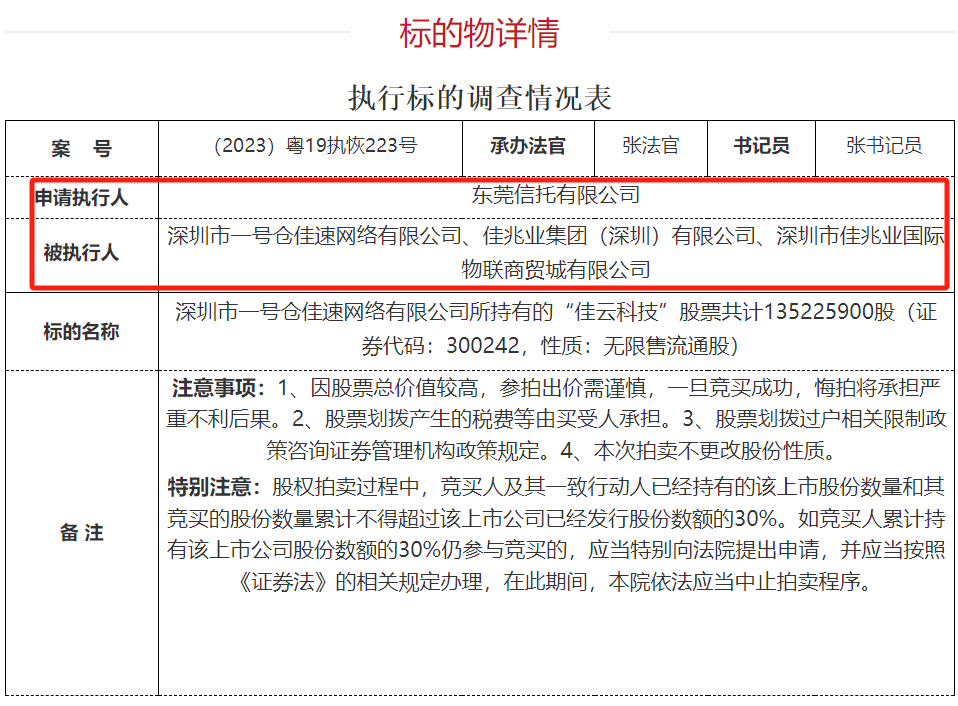Click the 案号 label cell

point(81,148)
